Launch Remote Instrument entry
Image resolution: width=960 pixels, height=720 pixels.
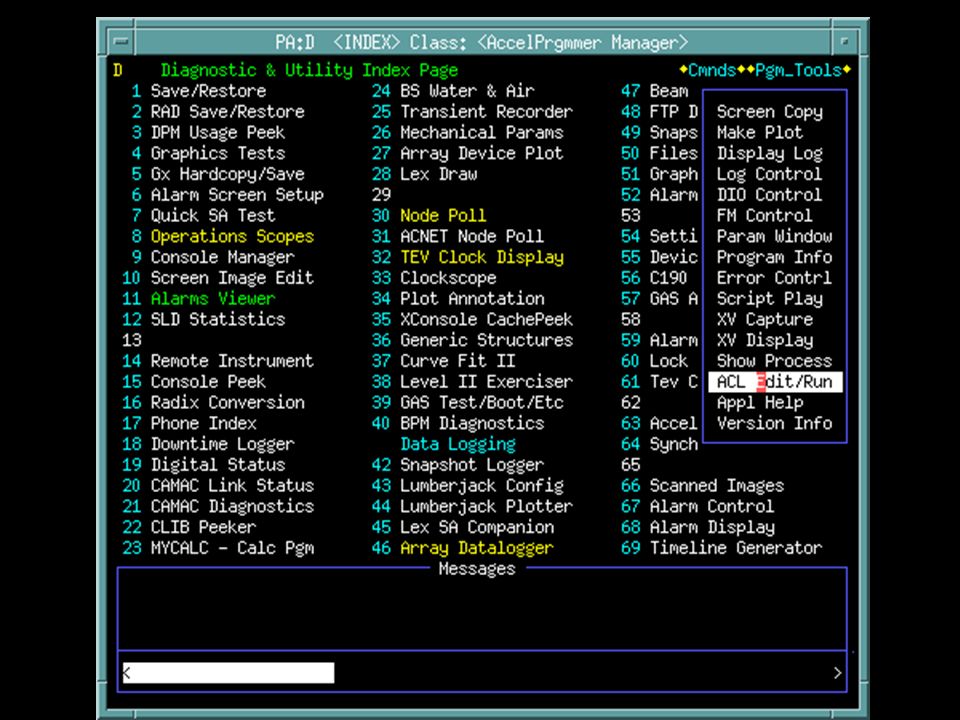coord(232,361)
